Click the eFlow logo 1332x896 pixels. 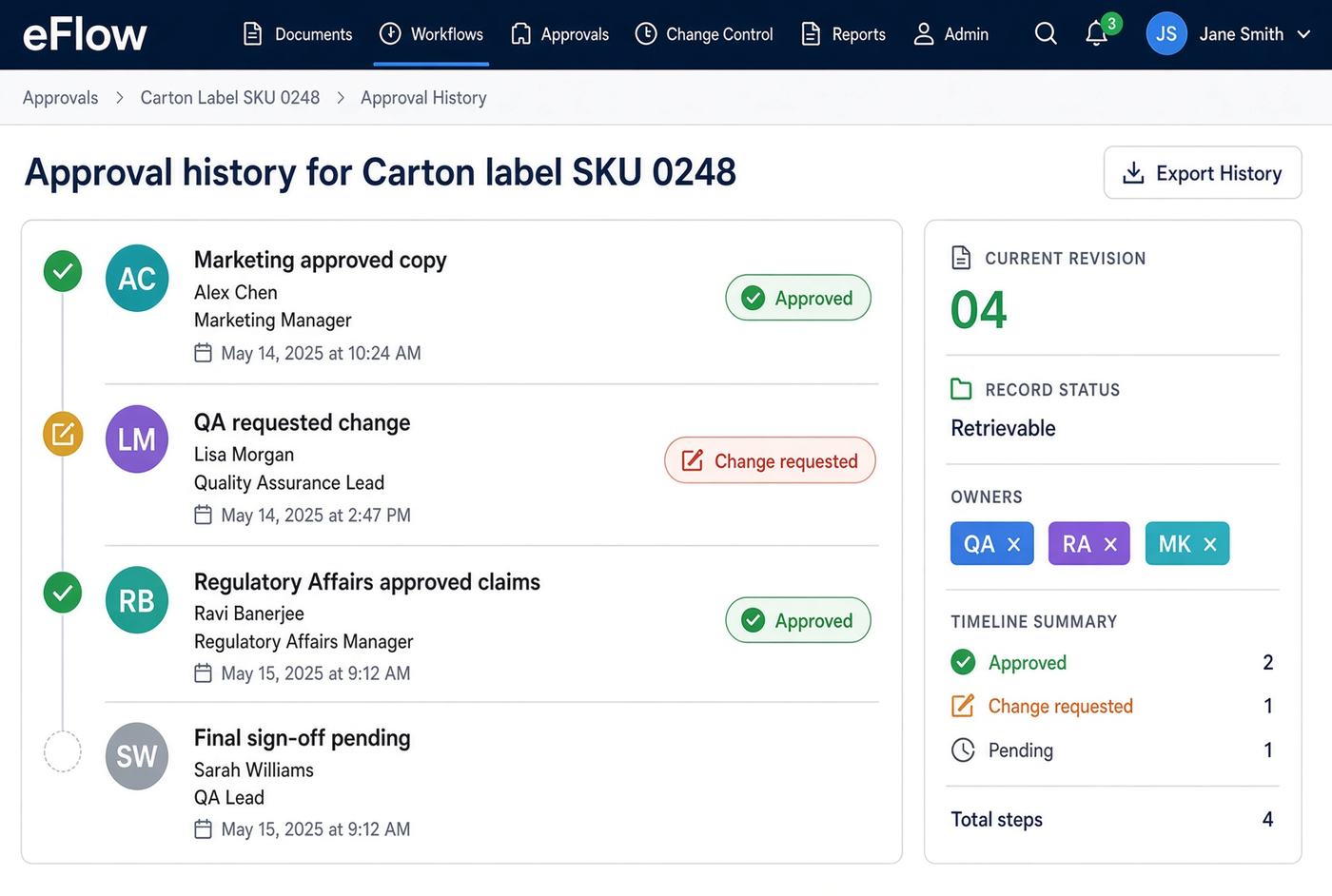85,34
